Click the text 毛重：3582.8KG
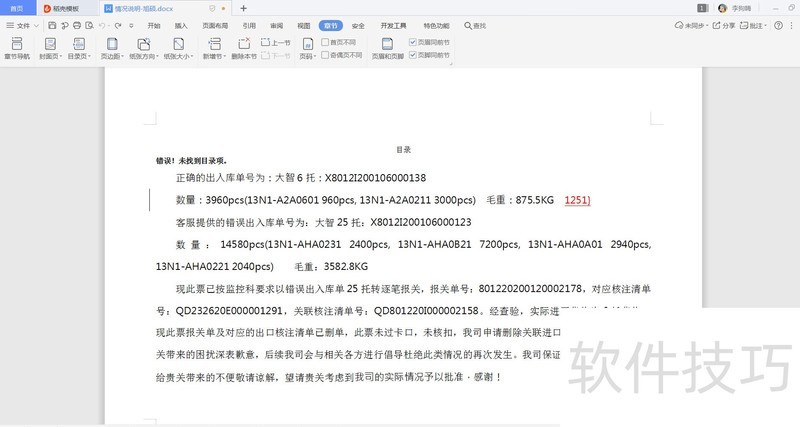This screenshot has width=800, height=427. [x=331, y=266]
